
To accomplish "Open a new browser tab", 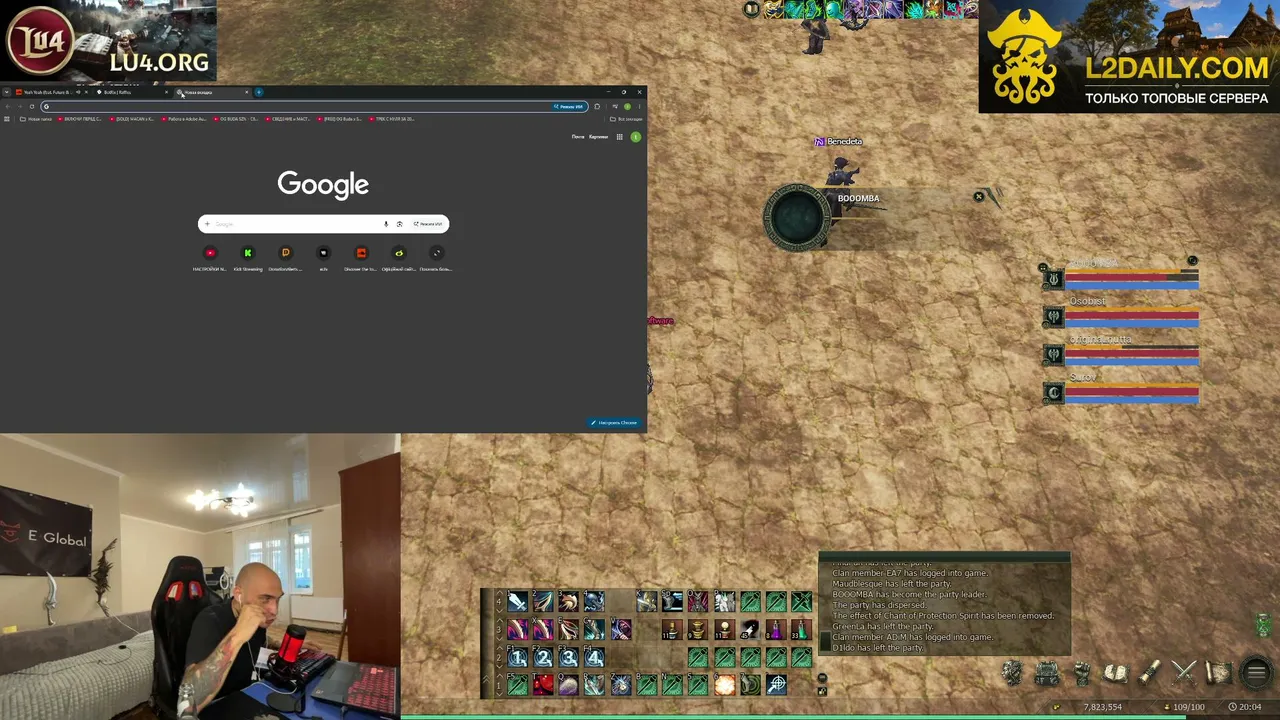I will (x=259, y=92).
